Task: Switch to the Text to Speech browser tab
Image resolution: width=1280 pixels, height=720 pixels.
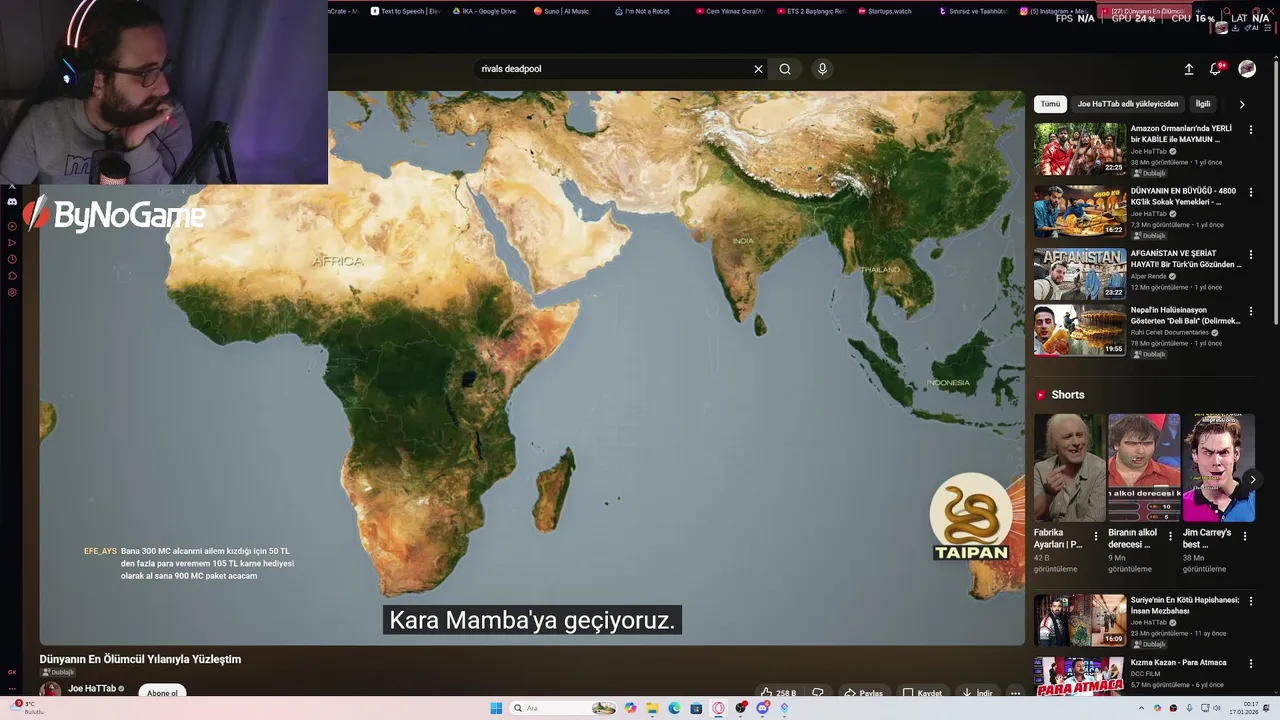Action: [x=405, y=11]
